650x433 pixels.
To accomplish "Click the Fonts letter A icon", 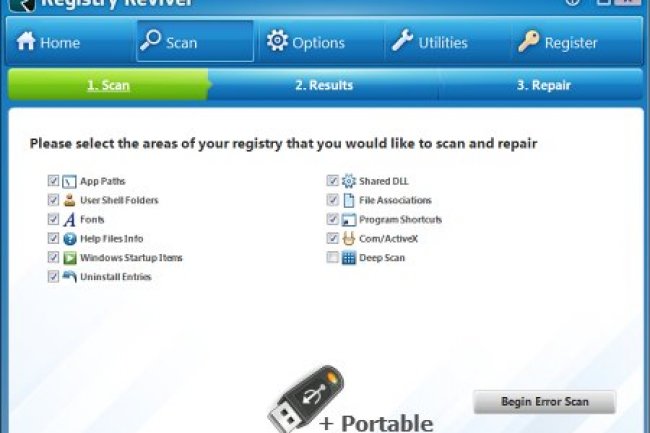I will click(70, 219).
